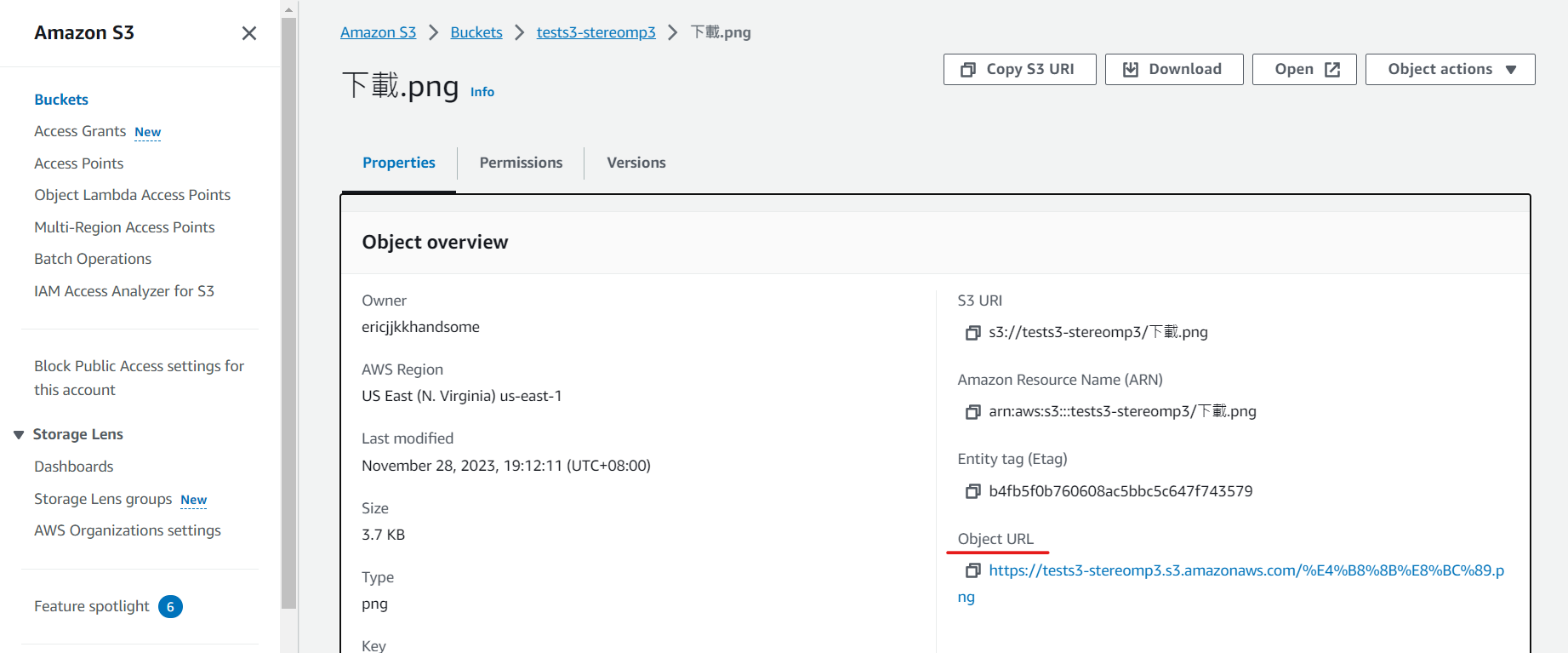This screenshot has width=1568, height=653.
Task: Select Buckets in the sidebar
Action: (x=61, y=100)
